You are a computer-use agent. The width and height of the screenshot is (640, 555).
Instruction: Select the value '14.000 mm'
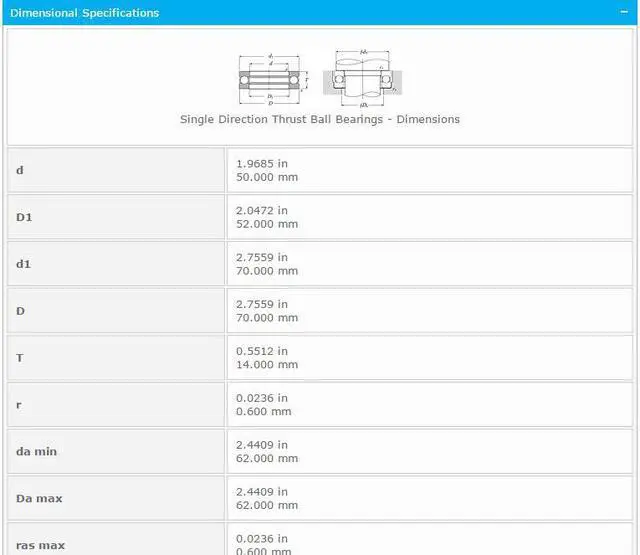[267, 365]
